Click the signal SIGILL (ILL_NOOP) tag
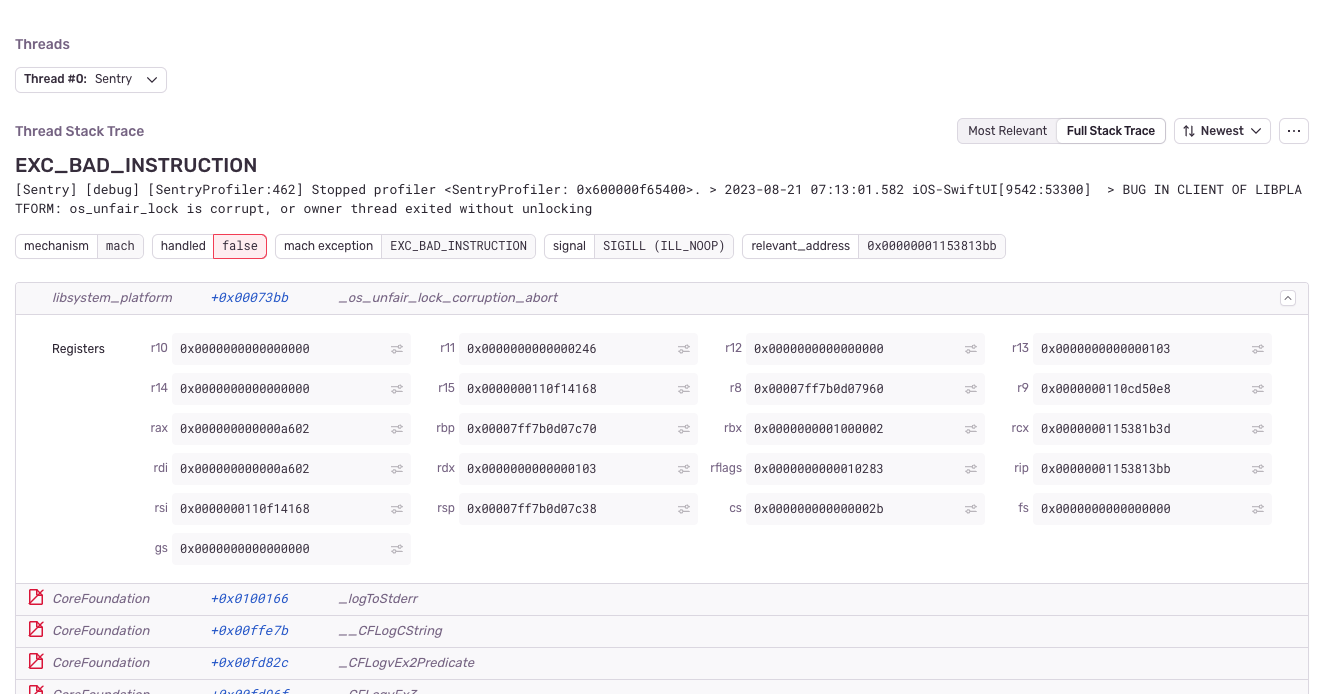The image size is (1321, 694). (663, 245)
